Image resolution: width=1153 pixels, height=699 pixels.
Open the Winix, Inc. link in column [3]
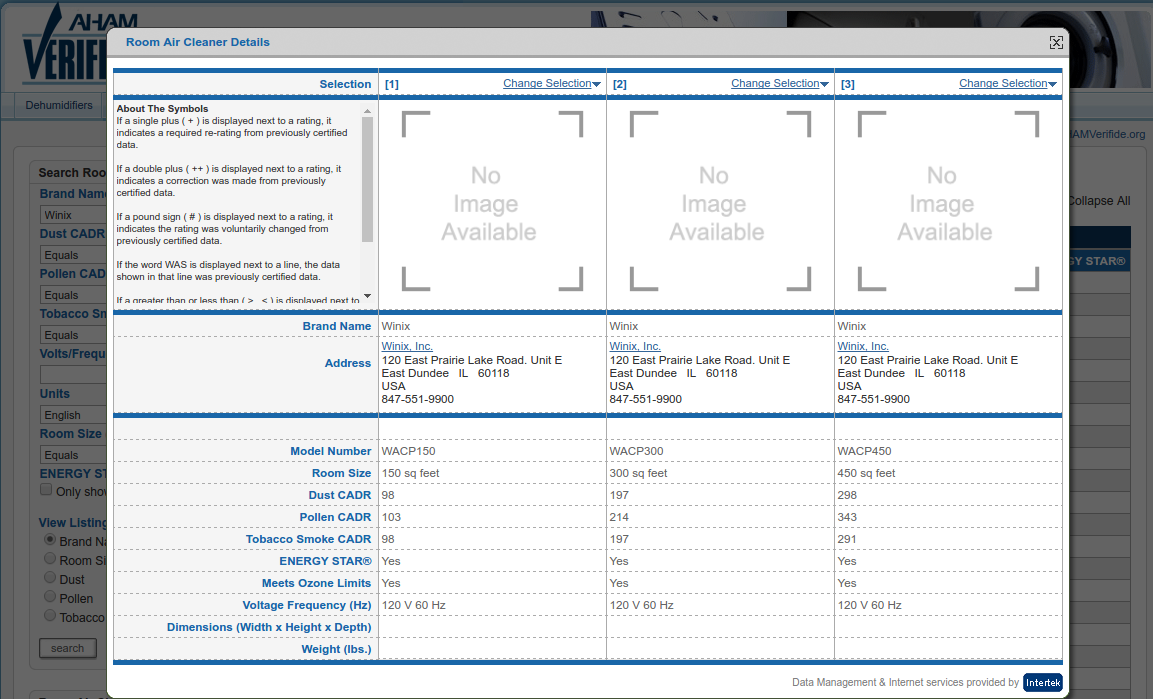863,346
